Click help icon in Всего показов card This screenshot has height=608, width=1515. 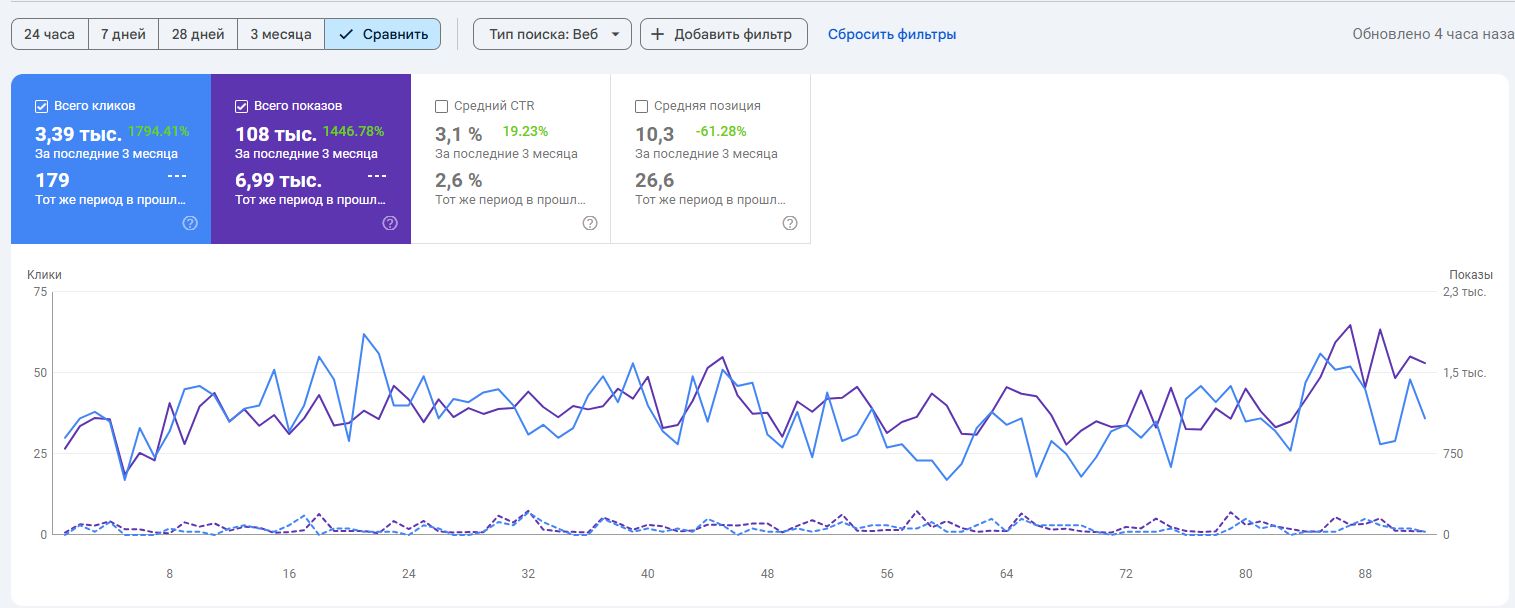390,223
